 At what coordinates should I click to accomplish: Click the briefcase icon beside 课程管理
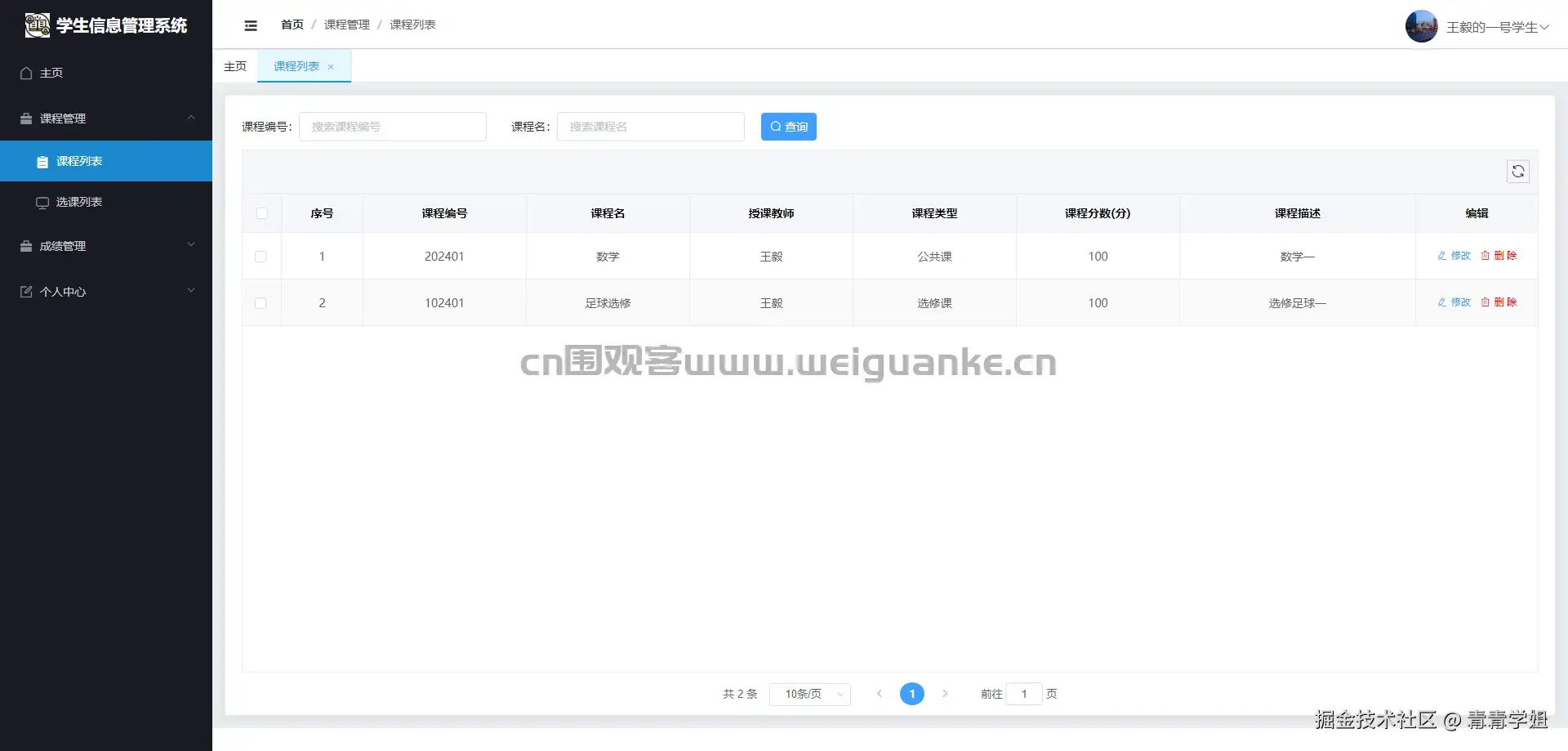click(x=26, y=118)
